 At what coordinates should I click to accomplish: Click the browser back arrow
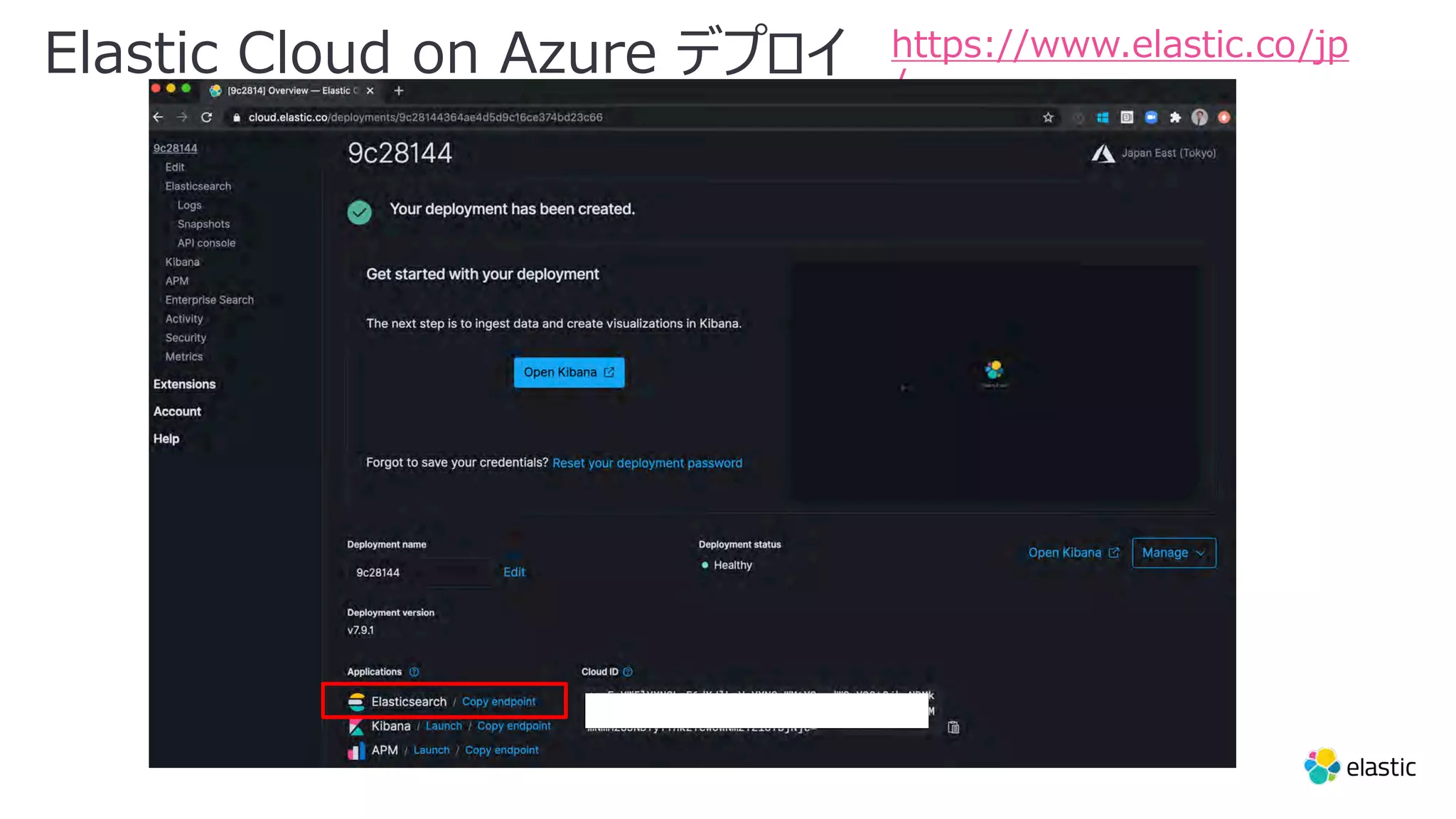pos(159,117)
